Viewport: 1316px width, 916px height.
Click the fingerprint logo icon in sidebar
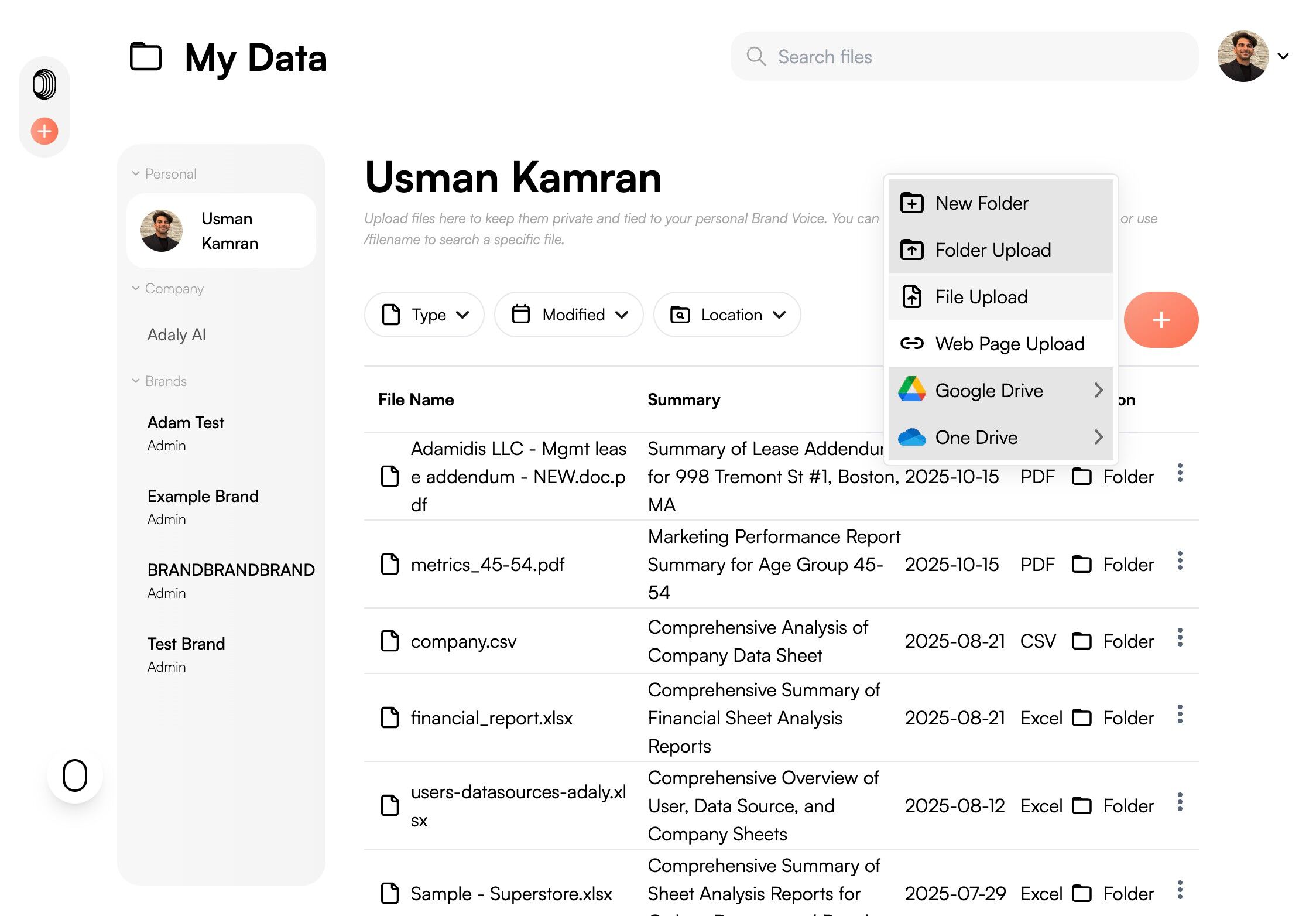(x=44, y=84)
